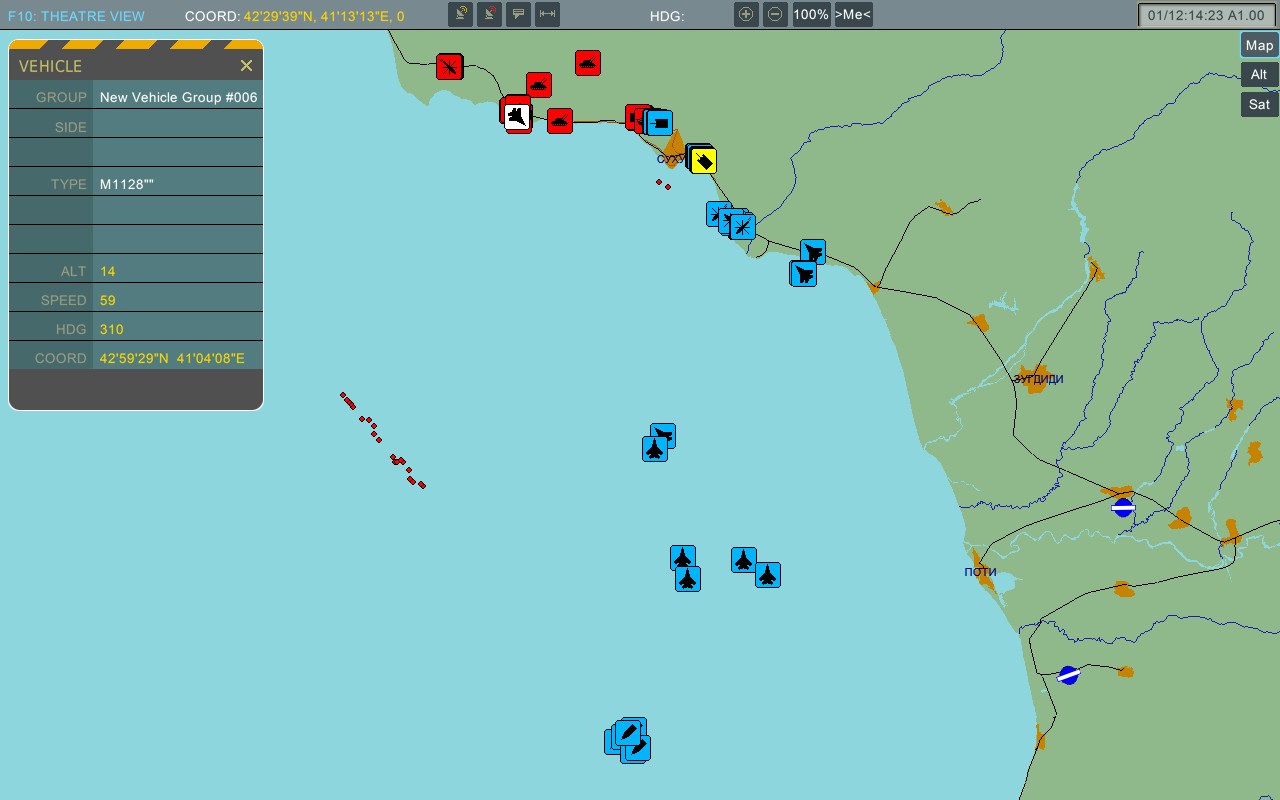1280x800 pixels.
Task: Select lower blue fighter in left pair
Action: [688, 578]
